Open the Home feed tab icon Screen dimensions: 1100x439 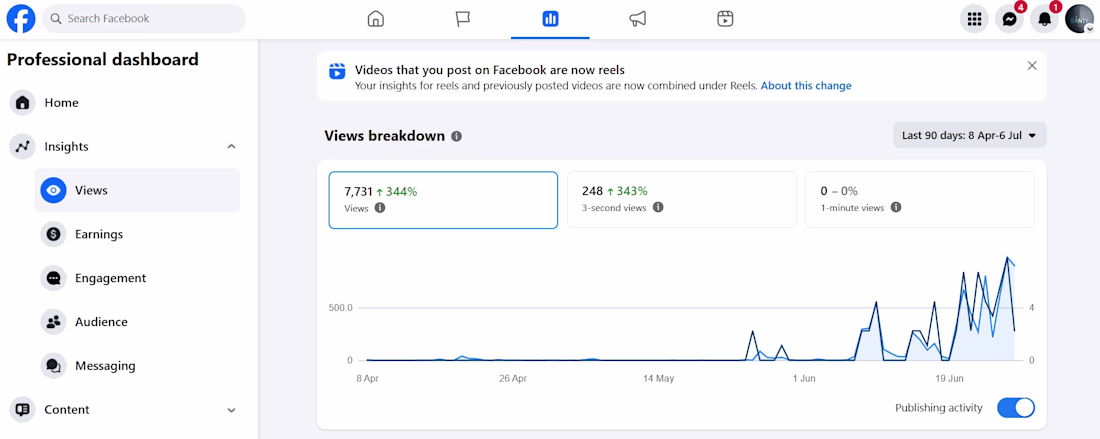pyautogui.click(x=376, y=19)
